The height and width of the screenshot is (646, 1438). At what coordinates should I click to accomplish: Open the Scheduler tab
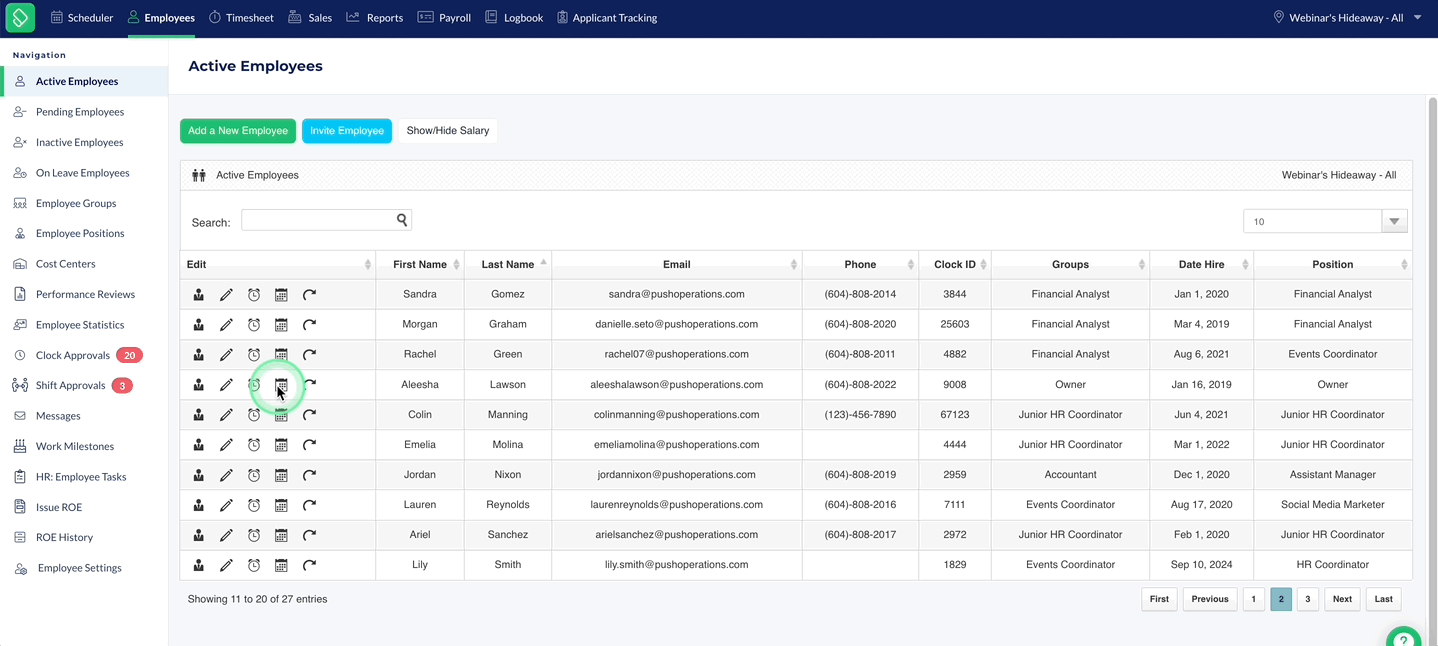(82, 18)
